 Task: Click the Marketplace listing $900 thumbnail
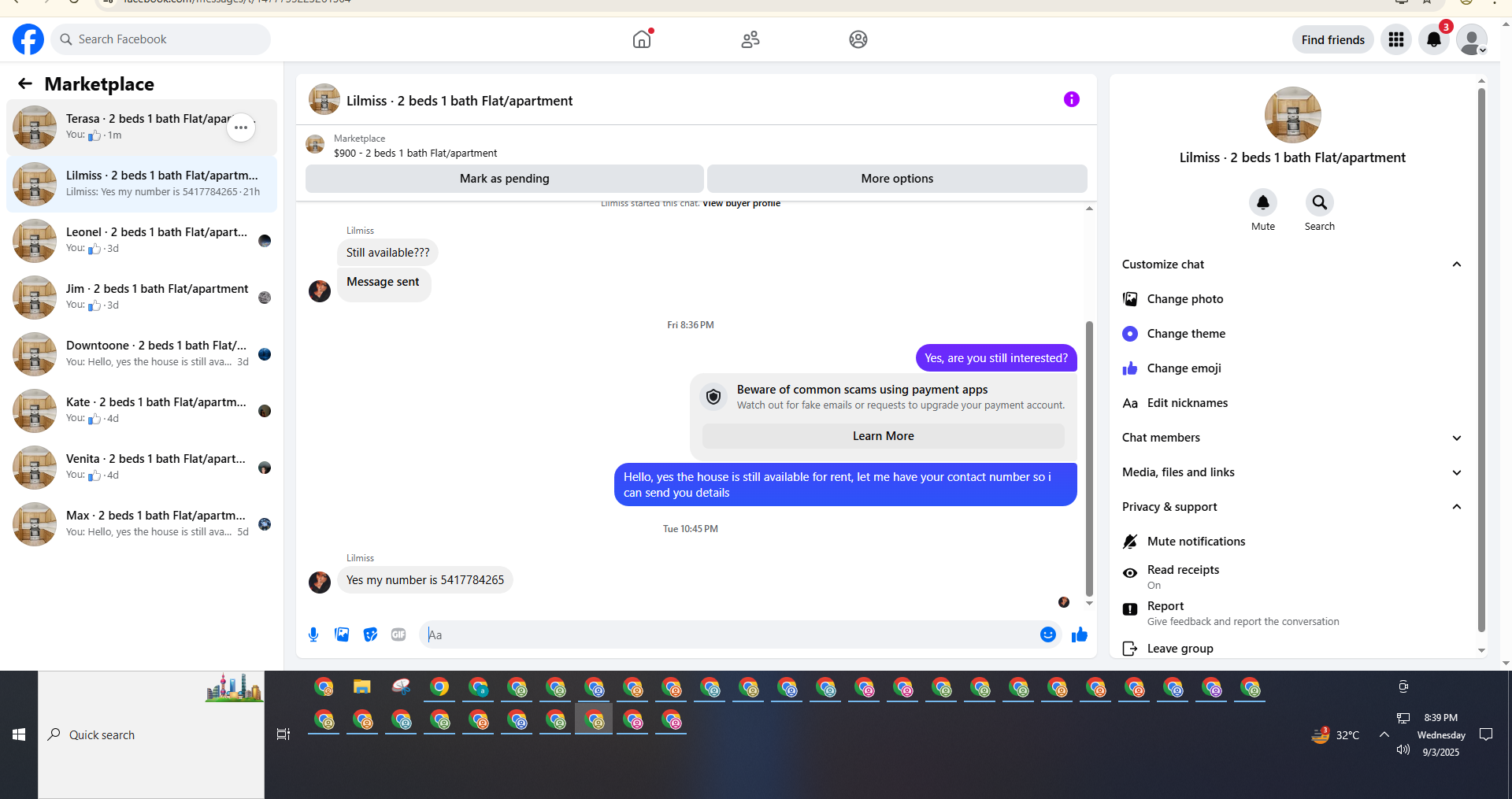tap(315, 145)
